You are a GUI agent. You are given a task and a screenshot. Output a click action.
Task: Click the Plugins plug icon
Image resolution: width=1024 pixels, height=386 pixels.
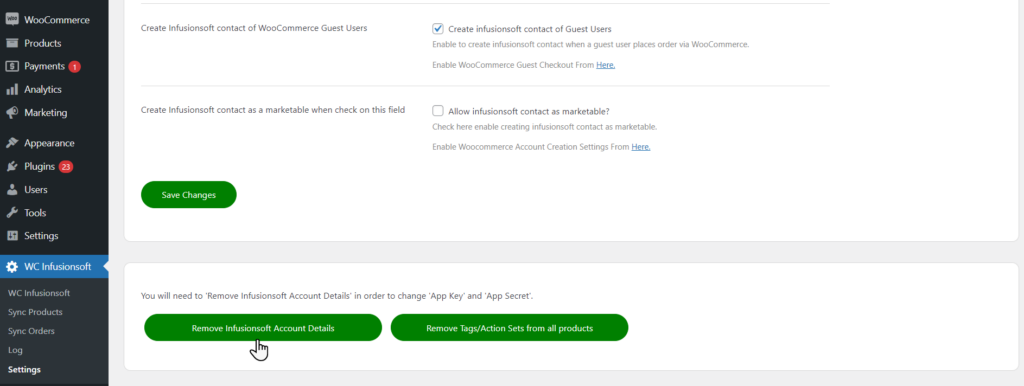12,167
